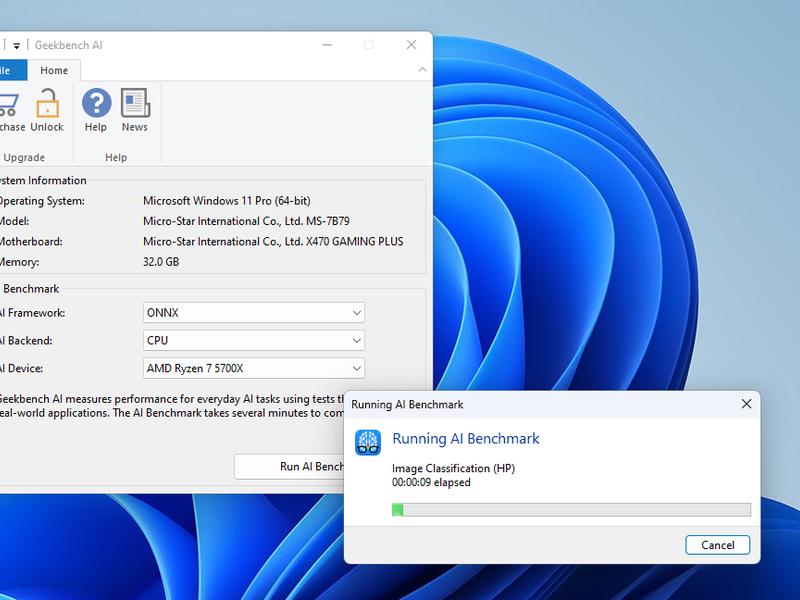This screenshot has height=600, width=800.
Task: Click the Image Classification (HP) status text
Action: (453, 468)
